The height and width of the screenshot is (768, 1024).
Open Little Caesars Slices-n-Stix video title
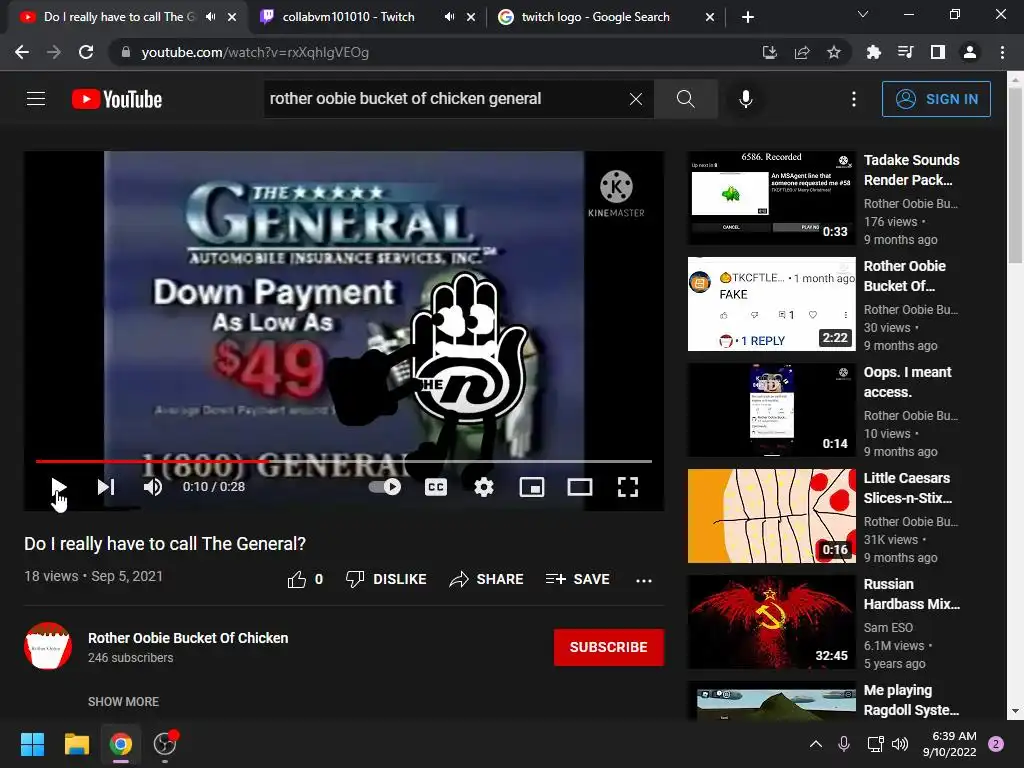(x=908, y=488)
